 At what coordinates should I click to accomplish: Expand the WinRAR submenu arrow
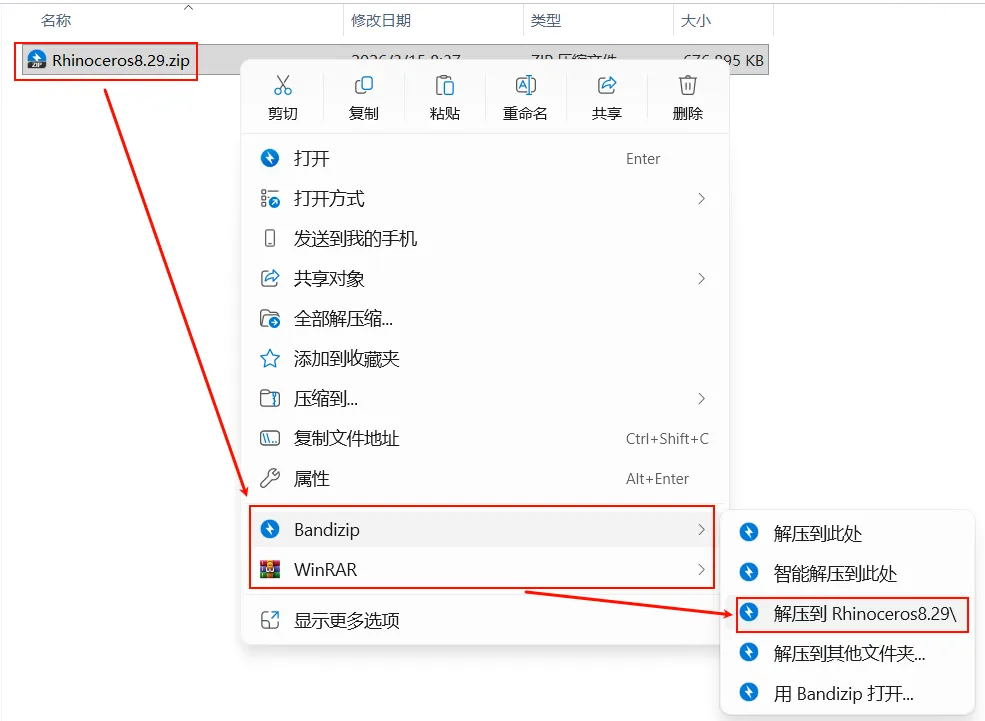point(702,569)
